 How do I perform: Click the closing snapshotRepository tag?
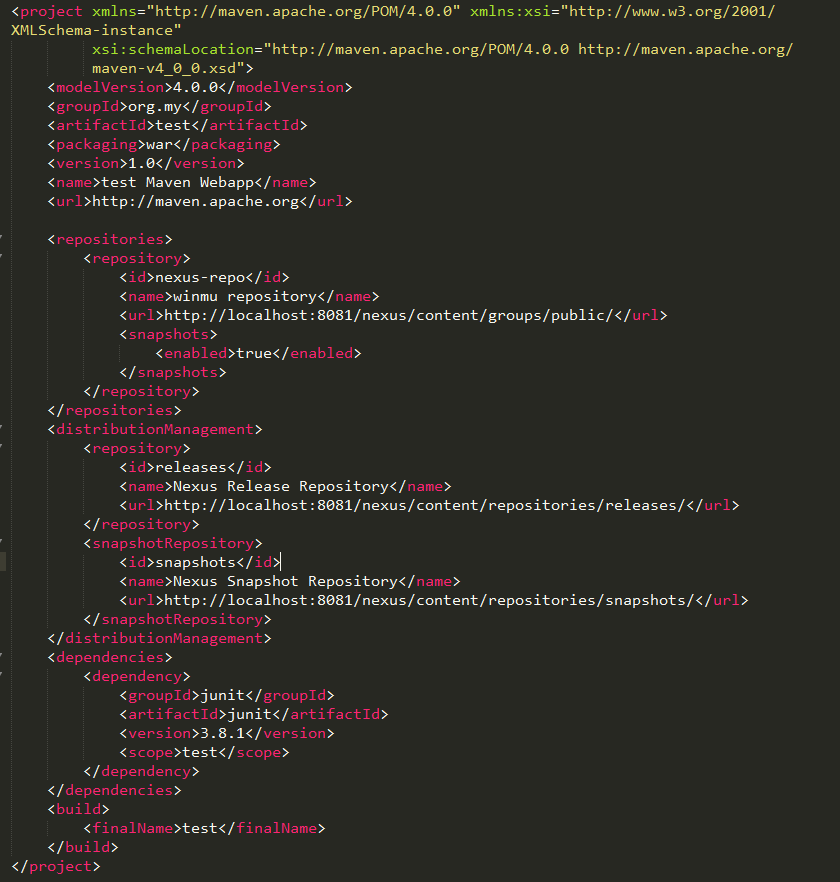pyautogui.click(x=177, y=619)
